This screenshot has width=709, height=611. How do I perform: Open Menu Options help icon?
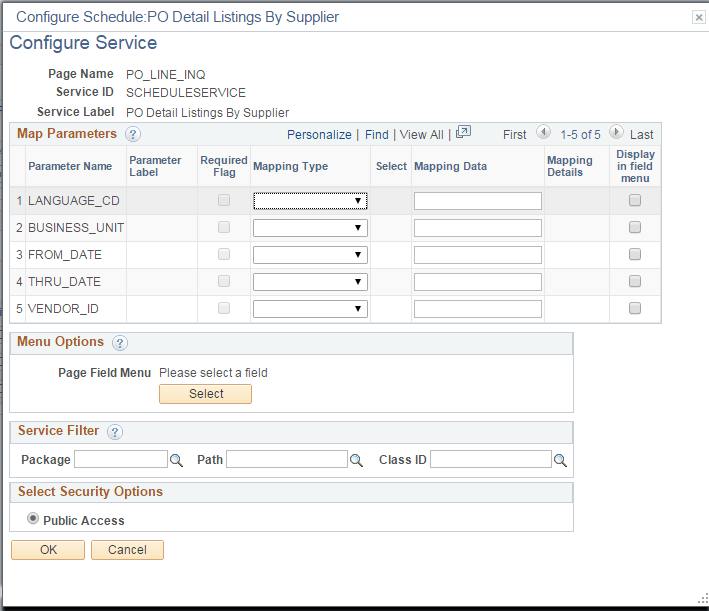[x=120, y=343]
